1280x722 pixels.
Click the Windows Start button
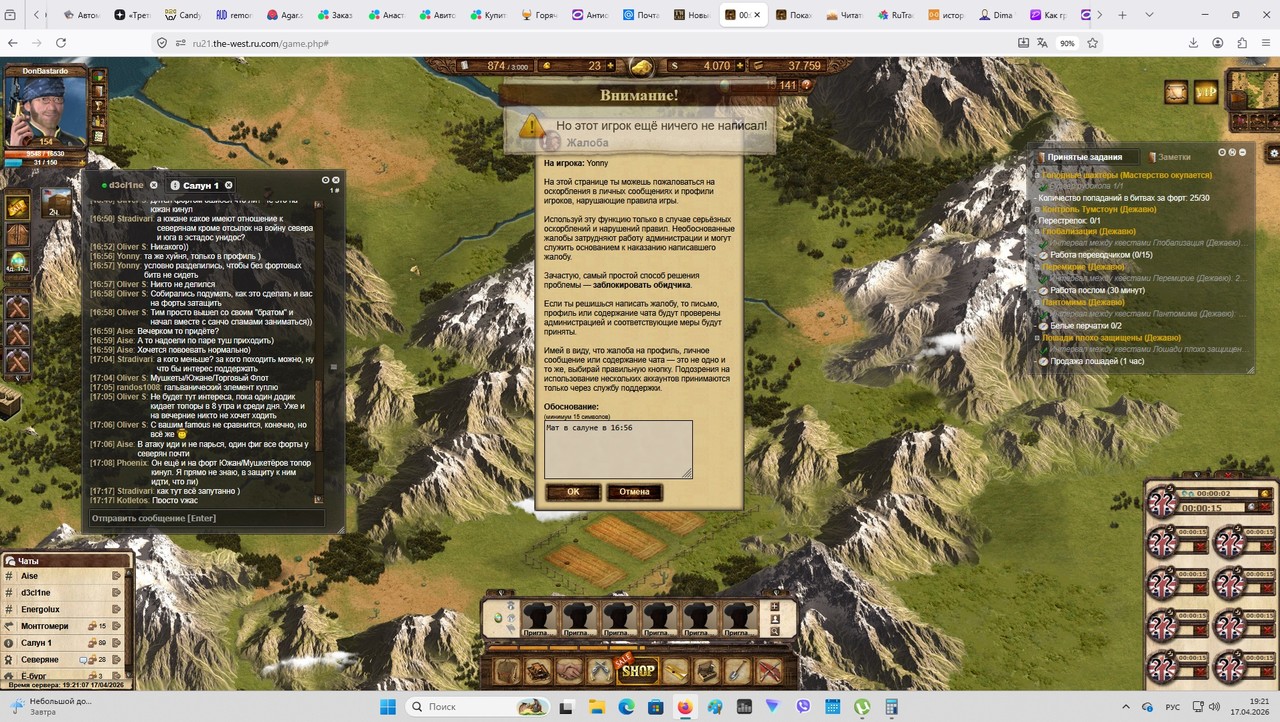click(x=387, y=707)
